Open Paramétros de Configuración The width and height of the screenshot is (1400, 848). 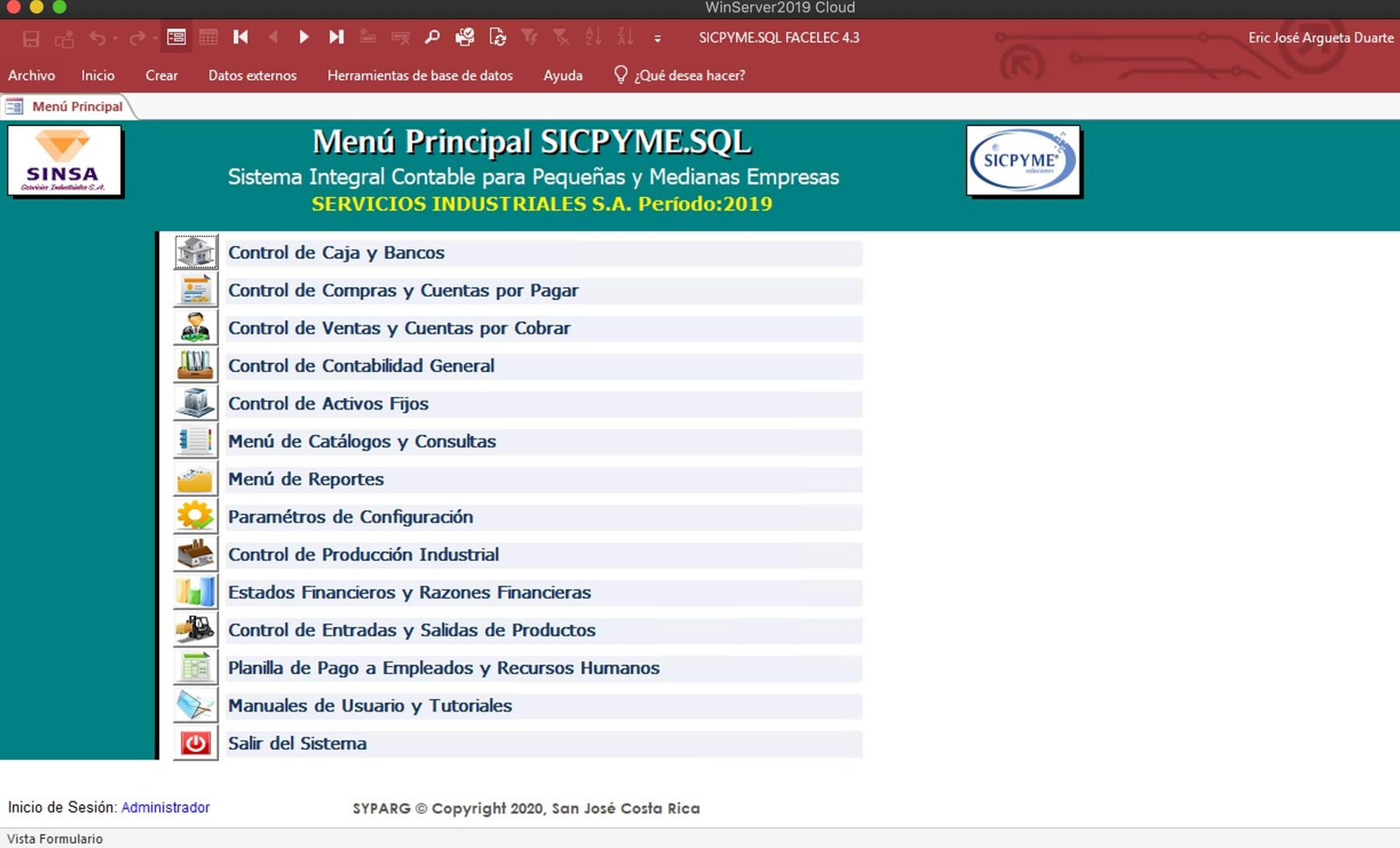click(x=543, y=516)
